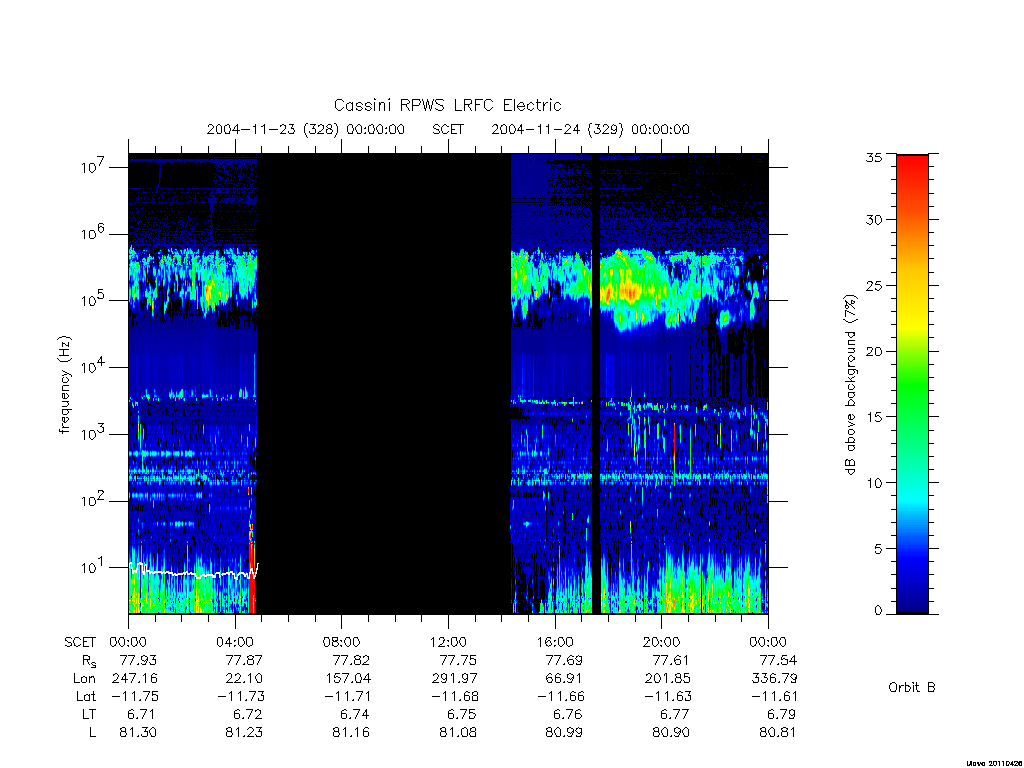Click the 'Lat' row label
This screenshot has width=1024, height=768.
coord(86,696)
